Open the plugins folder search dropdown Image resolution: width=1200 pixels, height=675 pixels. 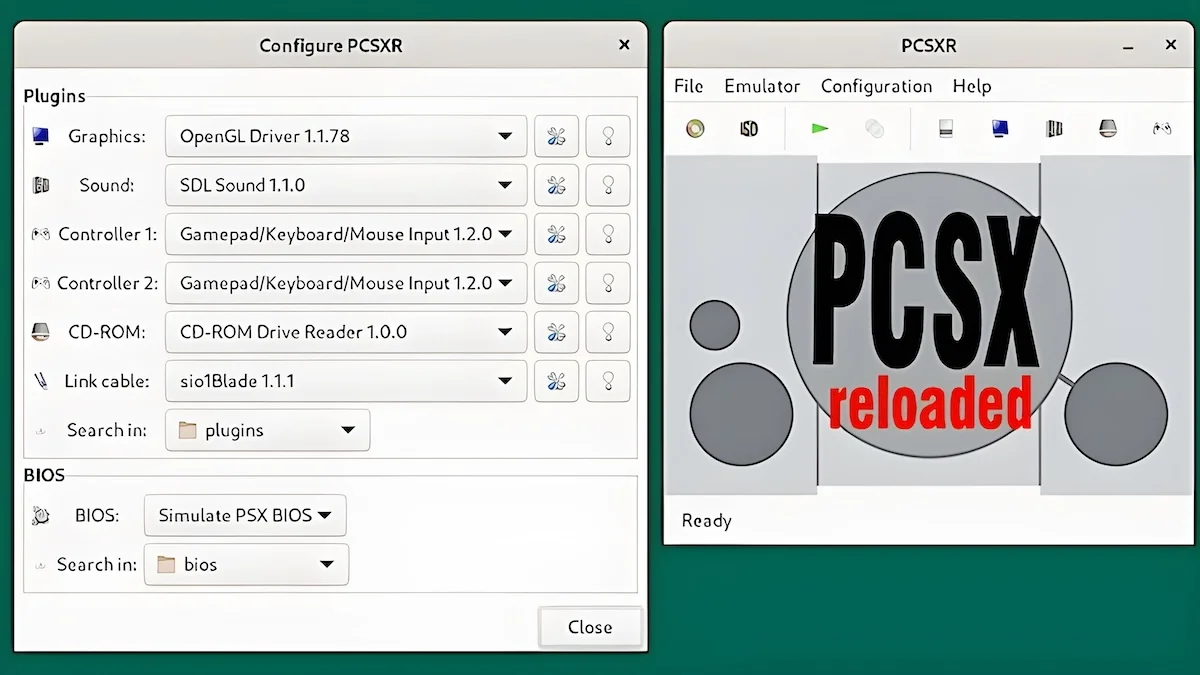click(268, 430)
